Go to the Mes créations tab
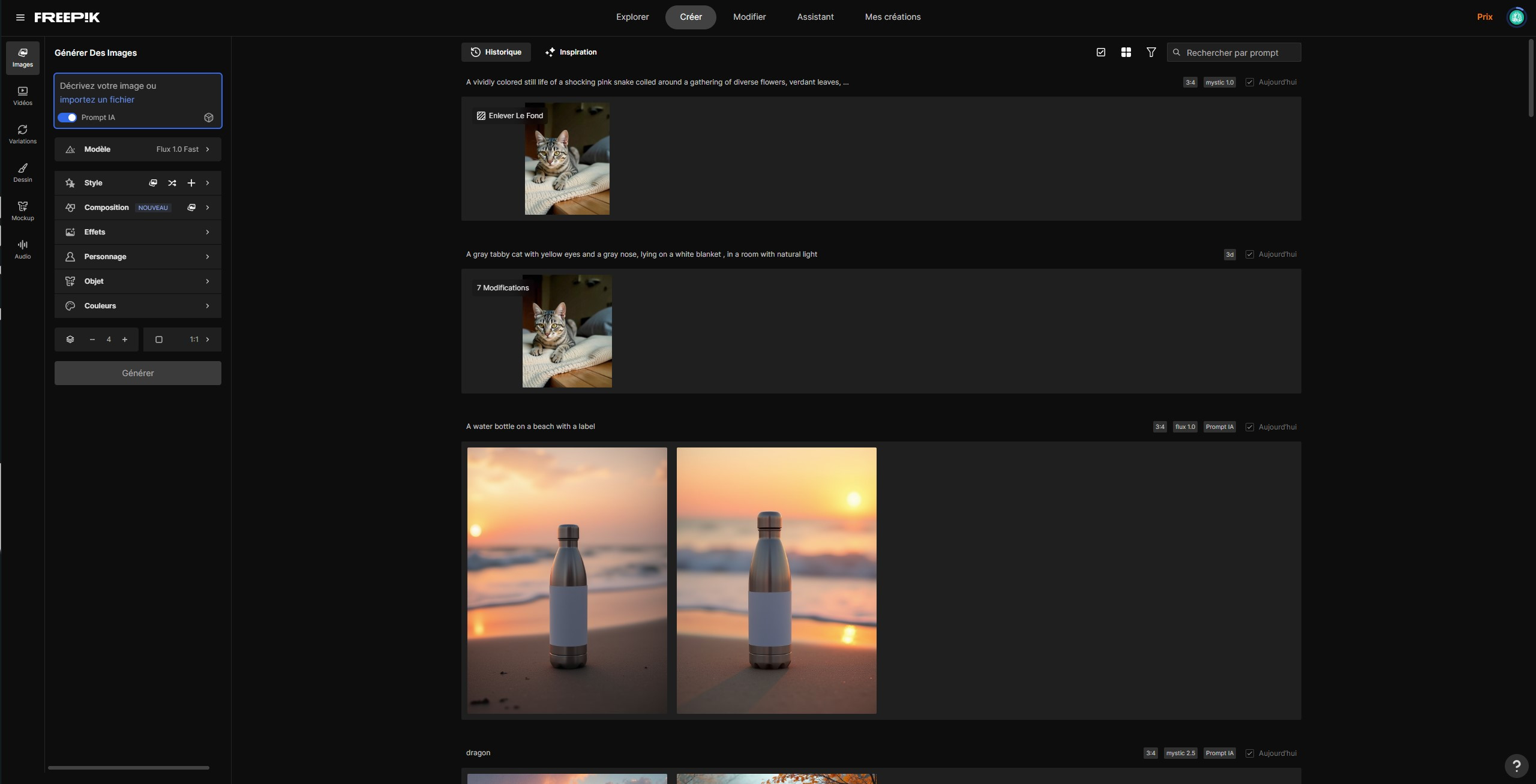The width and height of the screenshot is (1536, 784). point(892,17)
